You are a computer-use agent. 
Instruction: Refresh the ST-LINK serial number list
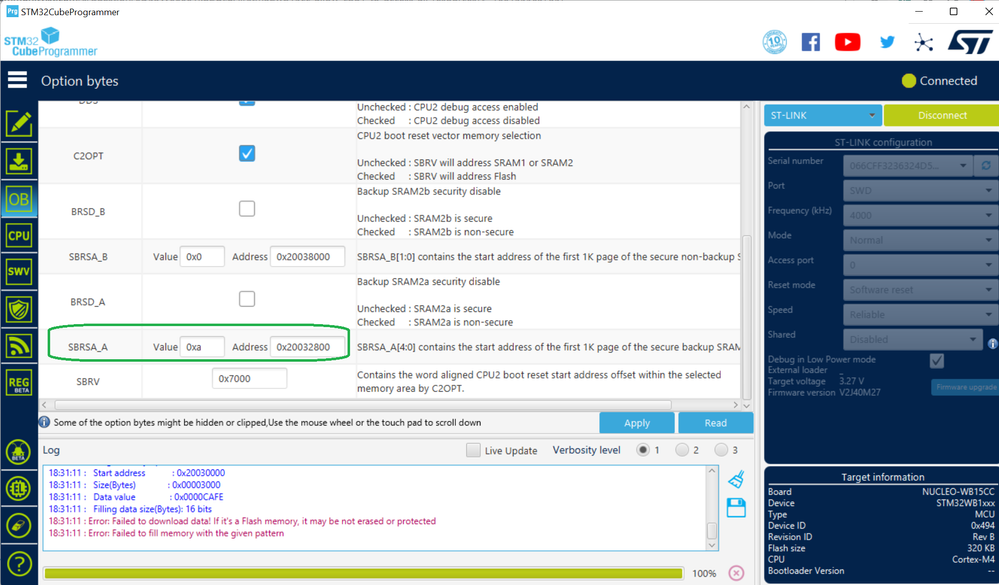pyautogui.click(x=986, y=166)
